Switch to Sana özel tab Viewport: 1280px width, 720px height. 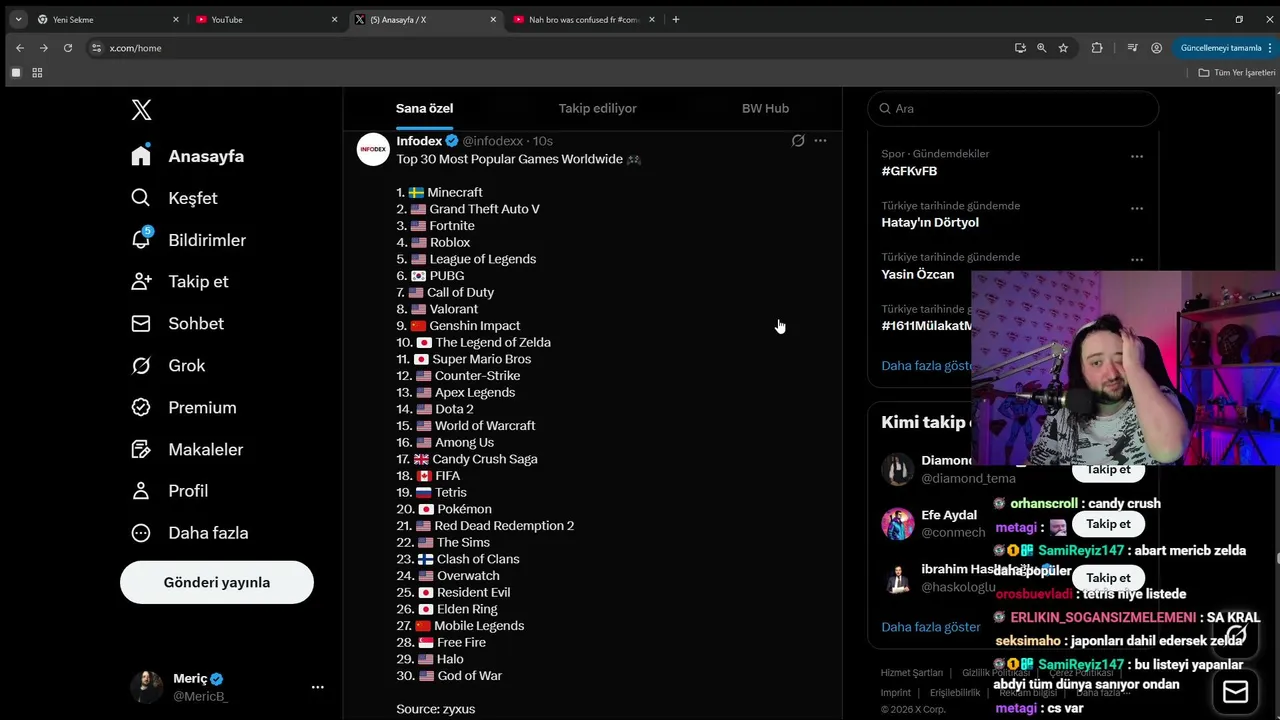point(424,108)
